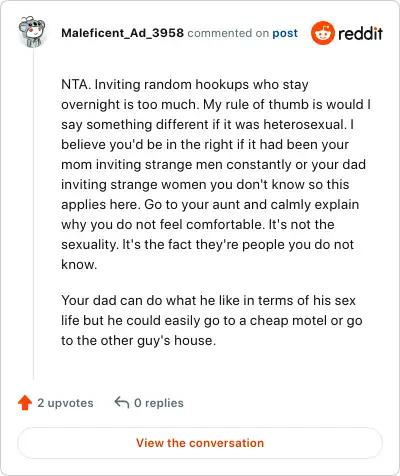This screenshot has width=400, height=476.
Task: Click the last line "to the other guy's house."
Action: [x=138, y=341]
